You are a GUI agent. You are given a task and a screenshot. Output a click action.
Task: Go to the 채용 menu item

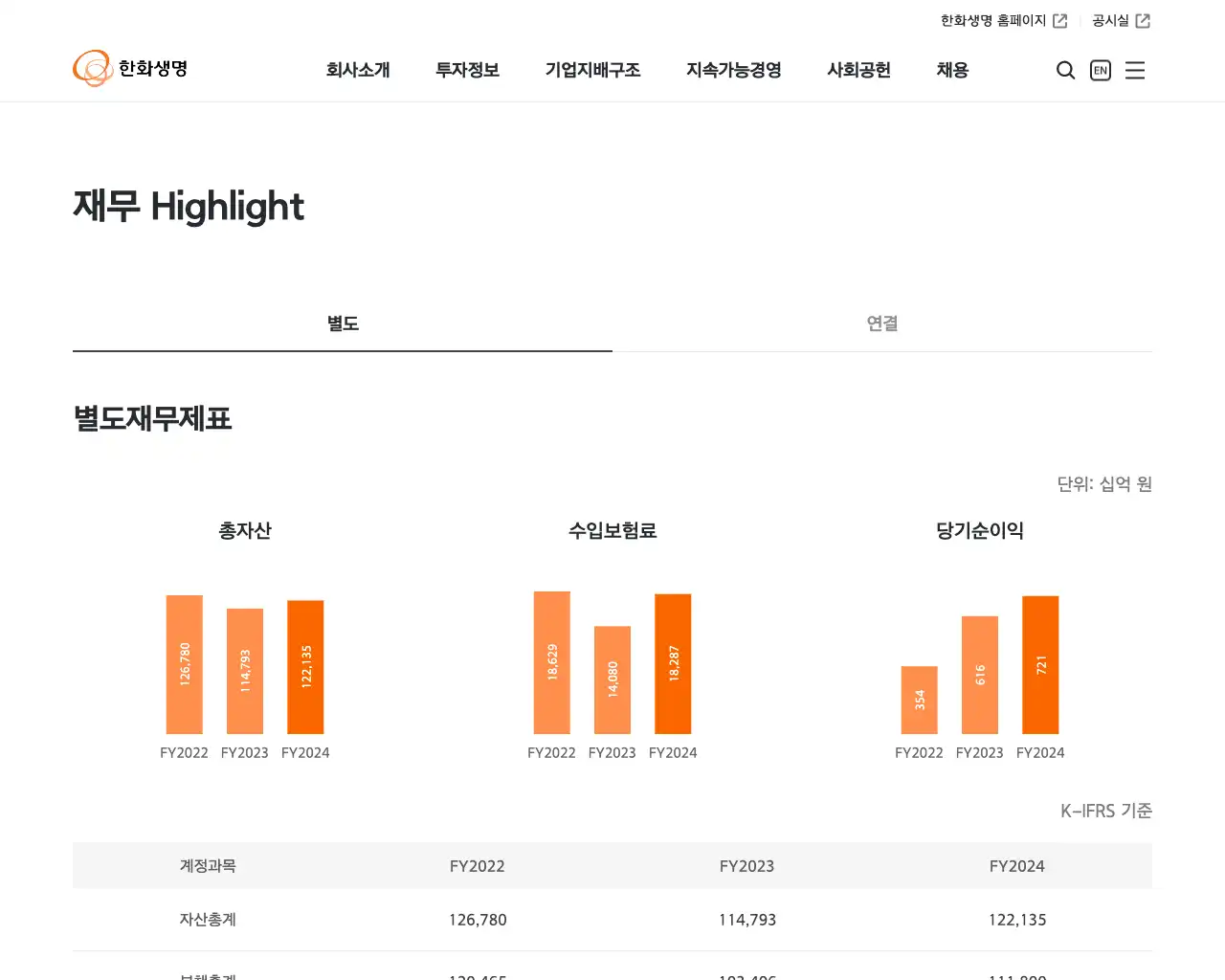(952, 70)
